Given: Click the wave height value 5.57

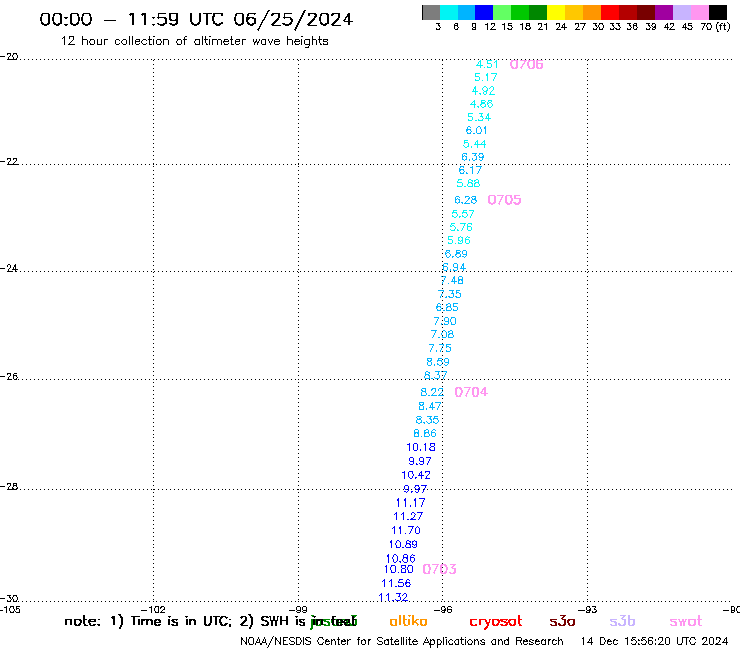Looking at the screenshot, I should coord(462,214).
